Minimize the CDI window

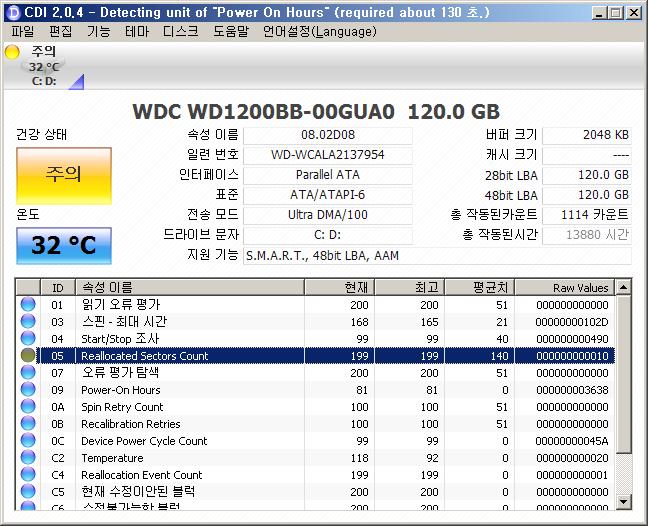598,13
